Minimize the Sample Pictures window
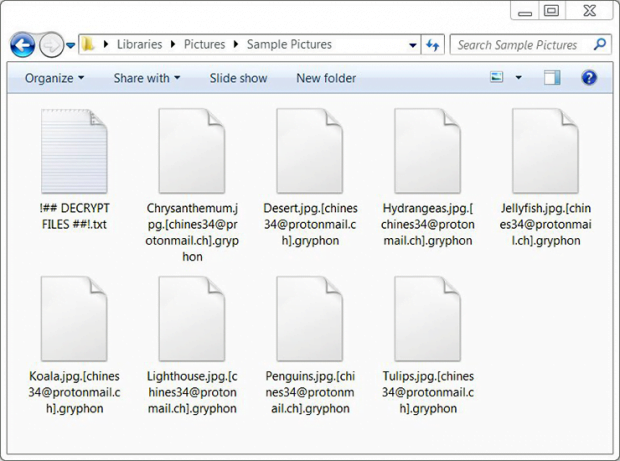 coord(525,11)
